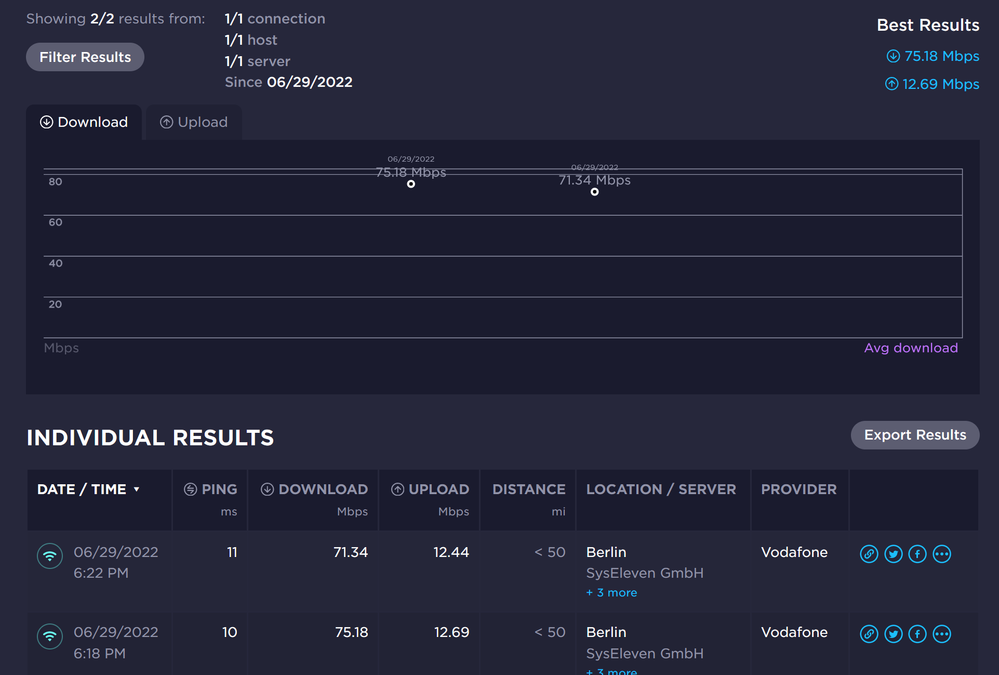The width and height of the screenshot is (999, 675).
Task: Switch to the Download graph tab
Action: click(84, 122)
